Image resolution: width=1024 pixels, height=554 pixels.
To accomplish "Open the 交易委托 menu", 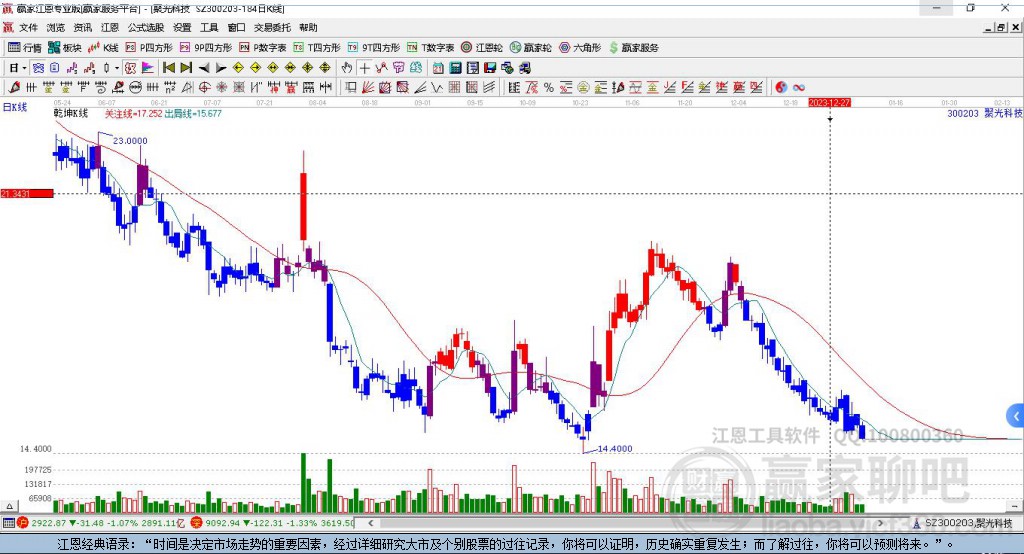I will point(272,27).
